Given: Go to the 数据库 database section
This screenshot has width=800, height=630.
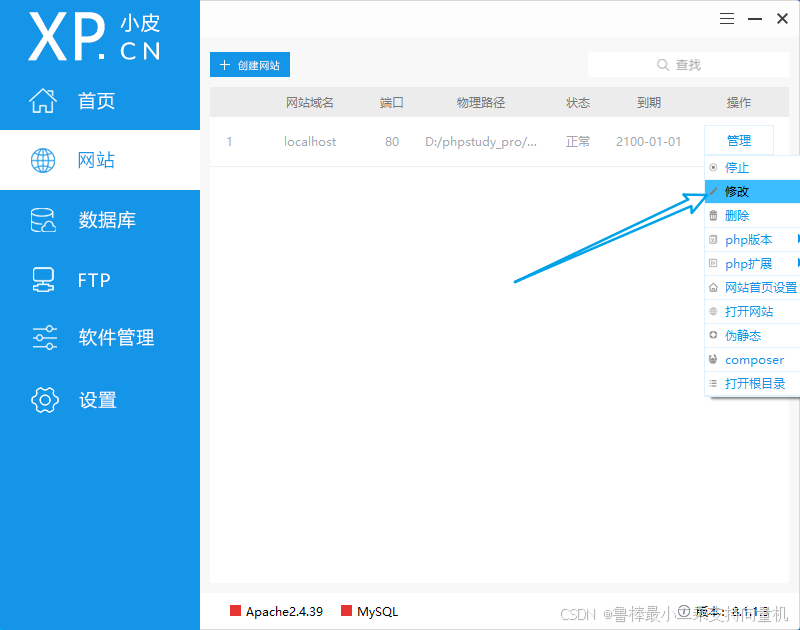Looking at the screenshot, I should point(99,220).
